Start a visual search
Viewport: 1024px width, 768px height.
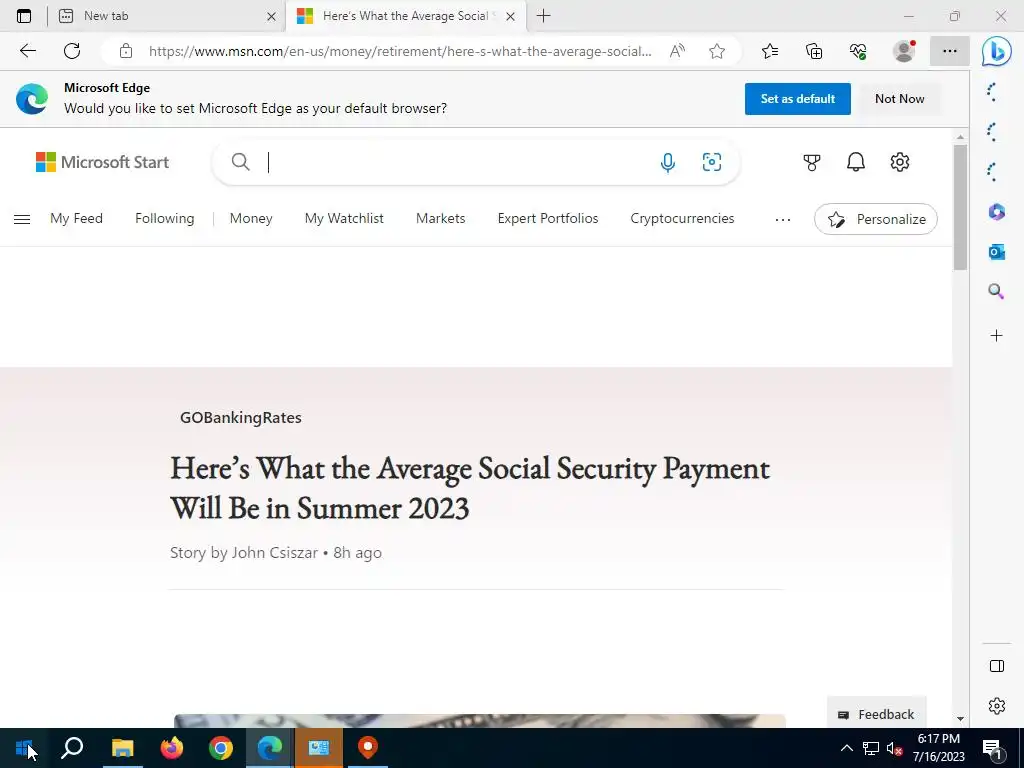point(712,162)
